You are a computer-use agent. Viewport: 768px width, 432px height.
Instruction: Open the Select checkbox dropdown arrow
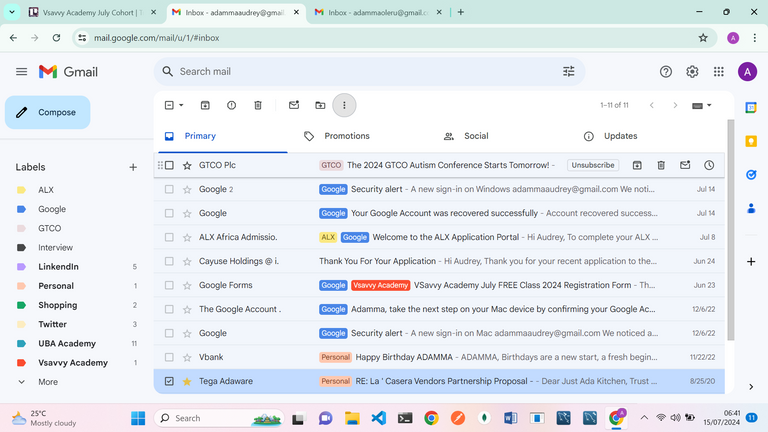181,105
